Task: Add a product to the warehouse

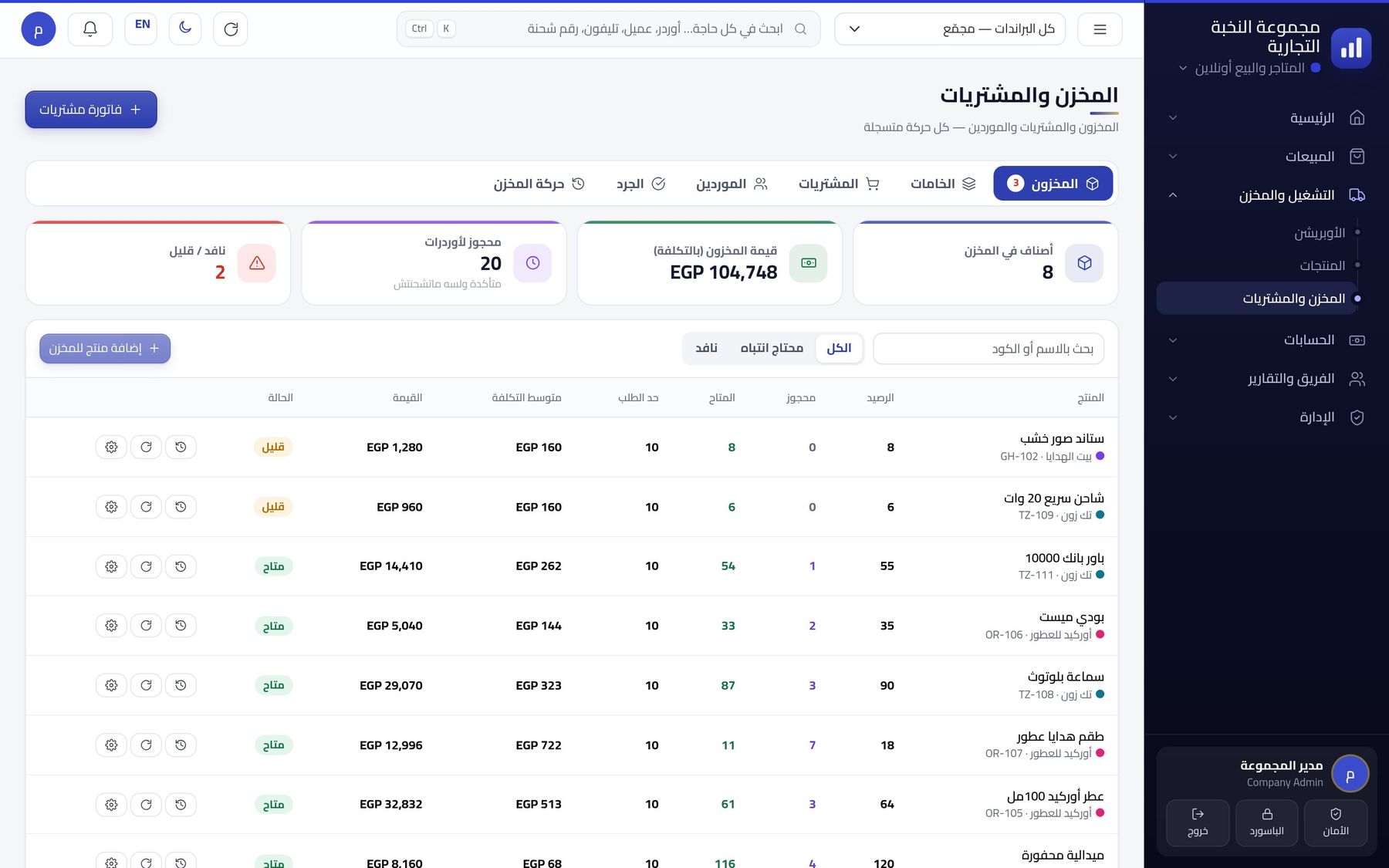Action: 105,349
